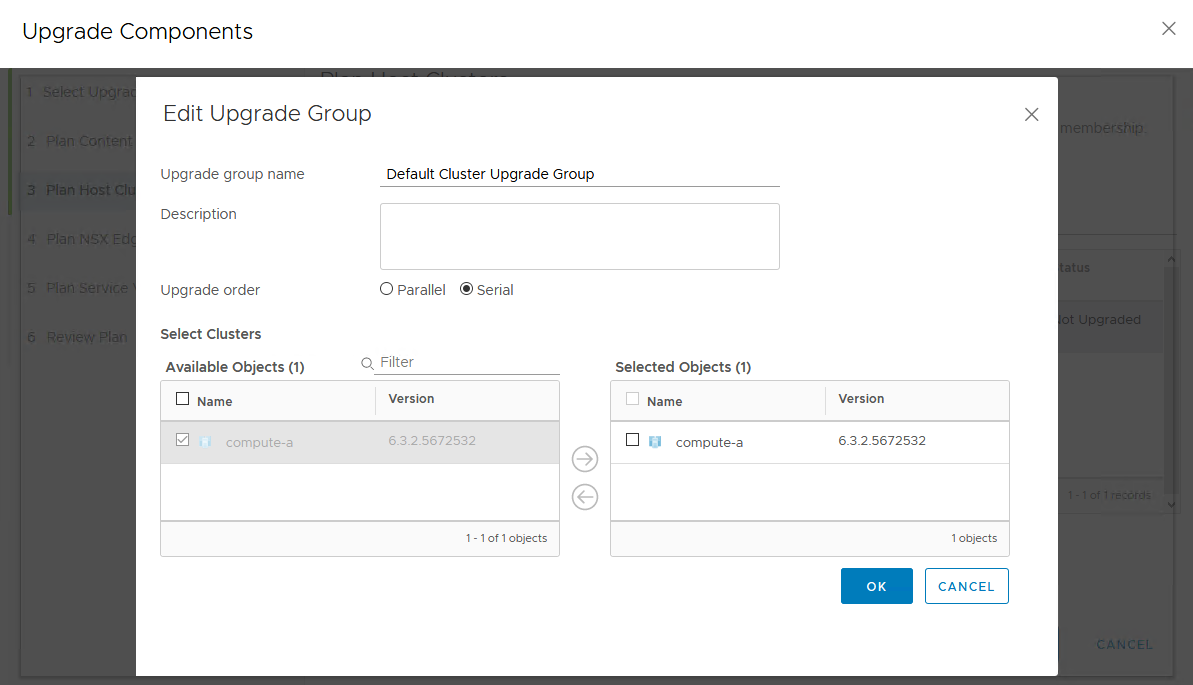Click the Description text area
1193x685 pixels.
(x=579, y=236)
